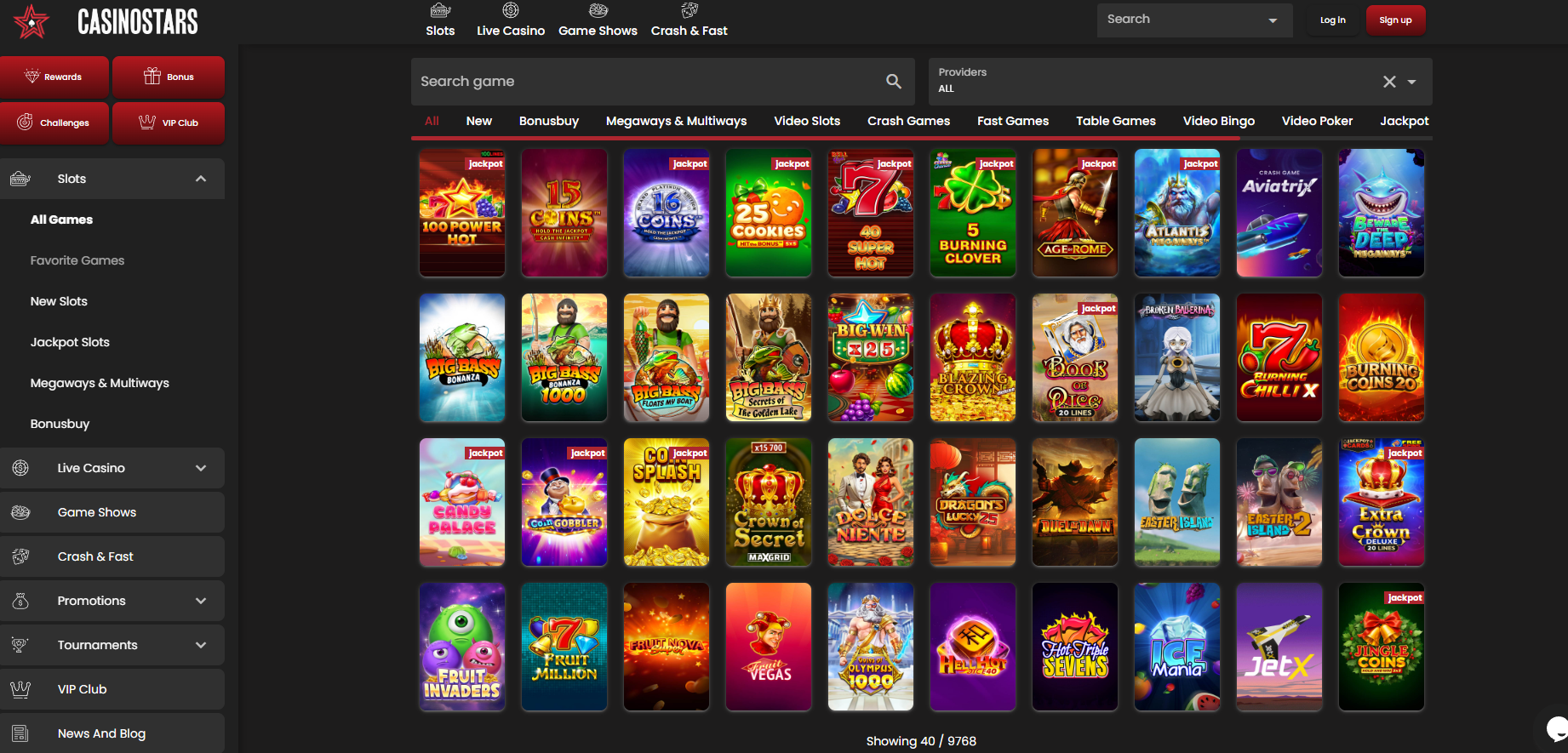Open Aviatrix crash game thumbnail
Image resolution: width=1568 pixels, height=753 pixels.
[1279, 213]
